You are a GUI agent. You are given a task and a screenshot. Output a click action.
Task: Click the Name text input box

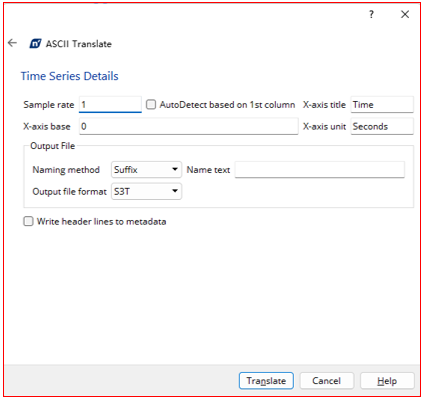(x=320, y=170)
